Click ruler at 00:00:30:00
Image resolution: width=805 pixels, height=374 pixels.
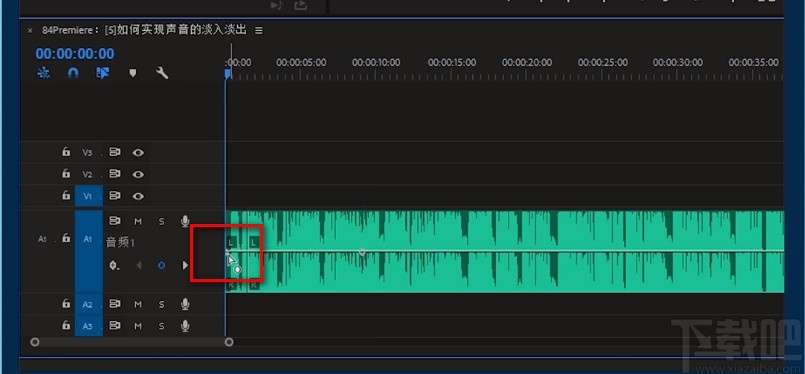(678, 63)
